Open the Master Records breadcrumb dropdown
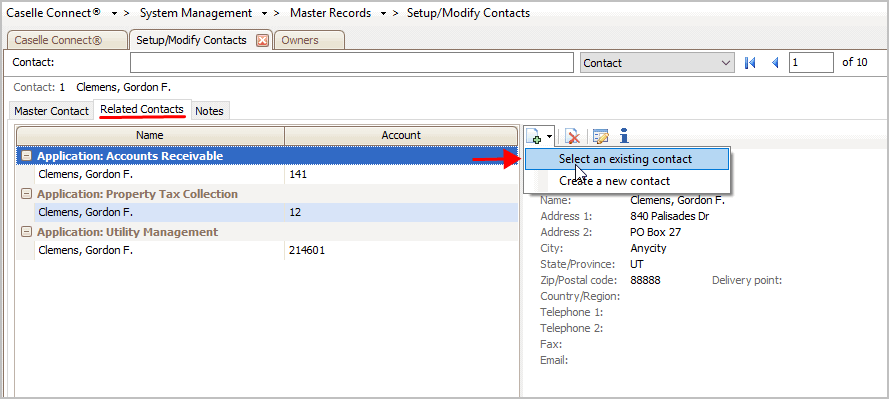 pyautogui.click(x=384, y=13)
